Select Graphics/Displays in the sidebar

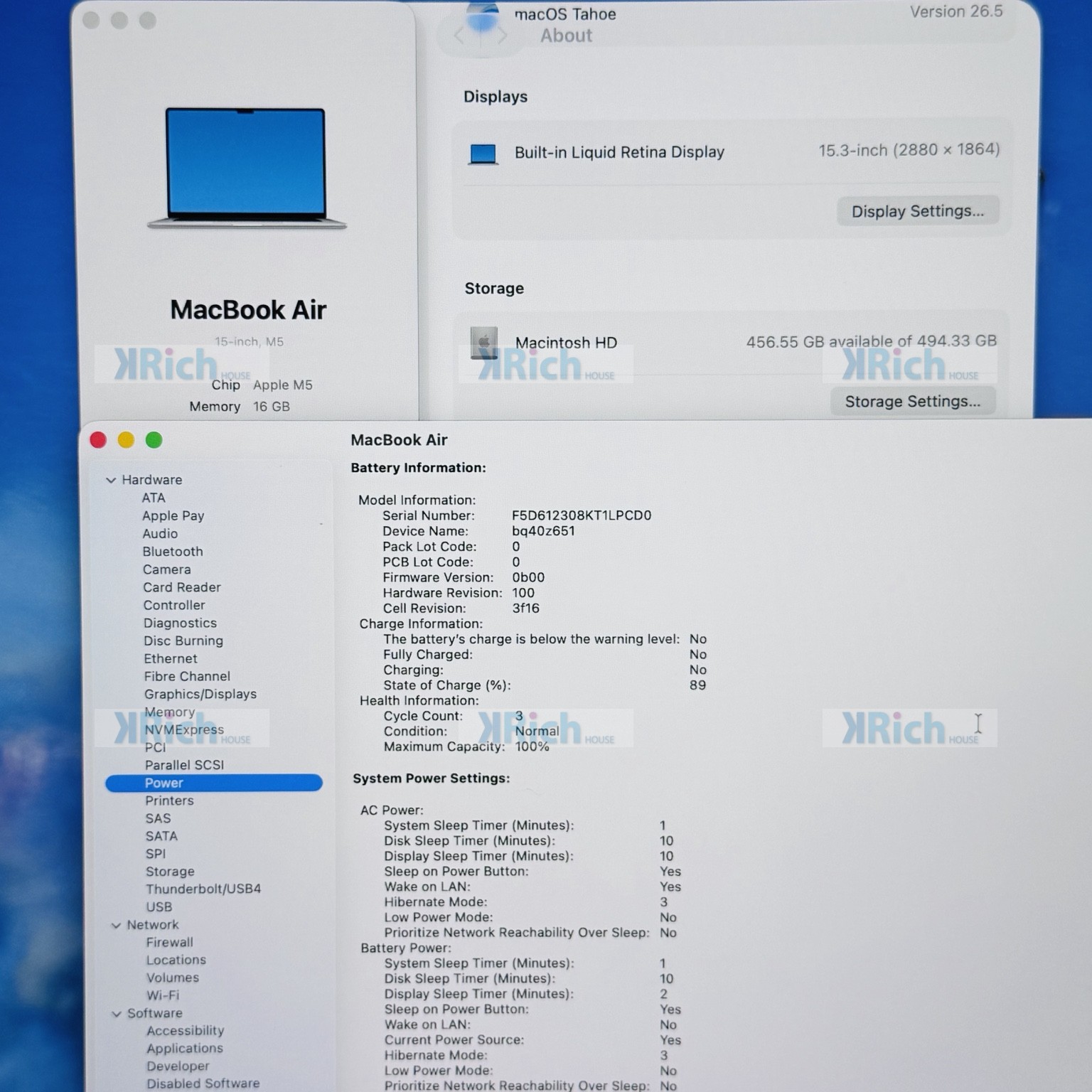pos(200,695)
